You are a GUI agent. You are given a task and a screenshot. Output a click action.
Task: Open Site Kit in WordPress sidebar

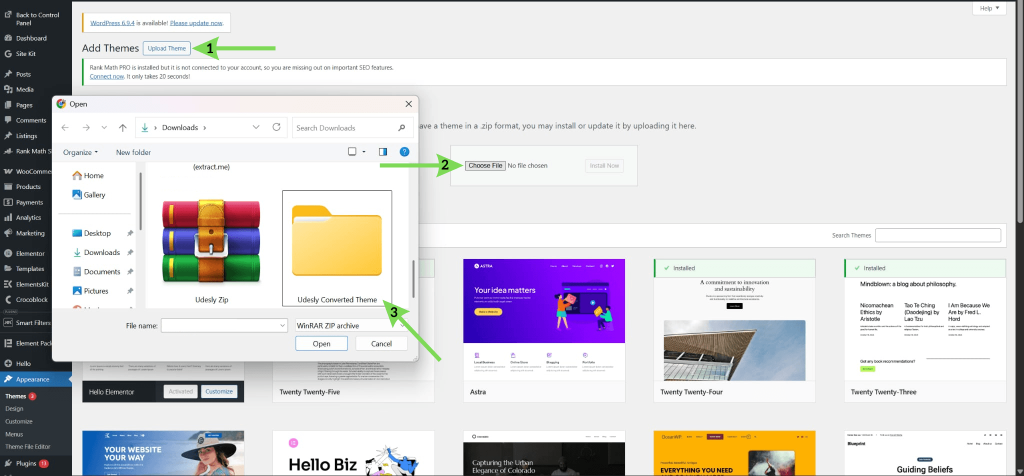point(26,54)
